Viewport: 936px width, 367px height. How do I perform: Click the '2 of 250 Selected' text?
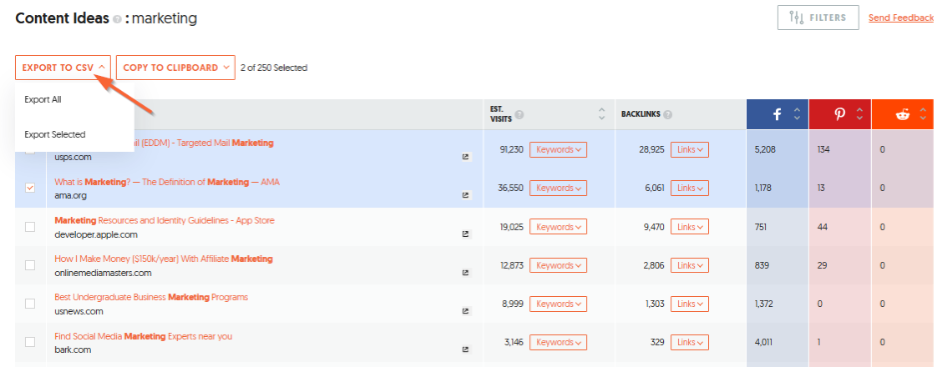pos(274,68)
